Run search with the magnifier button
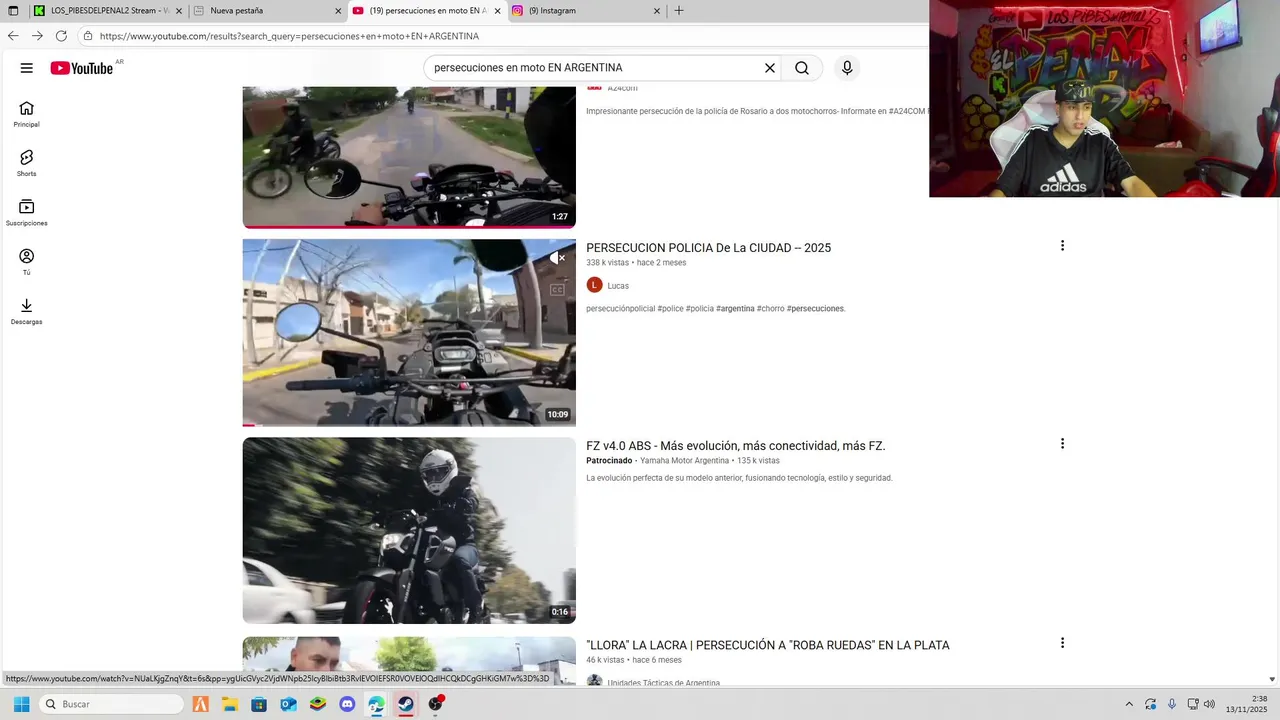This screenshot has width=1280, height=720. (802, 68)
